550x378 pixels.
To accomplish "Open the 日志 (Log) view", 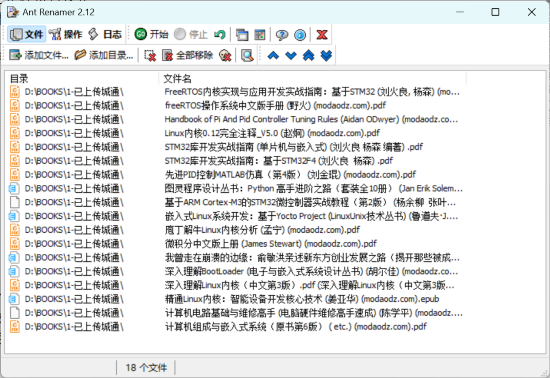I will click(x=105, y=34).
